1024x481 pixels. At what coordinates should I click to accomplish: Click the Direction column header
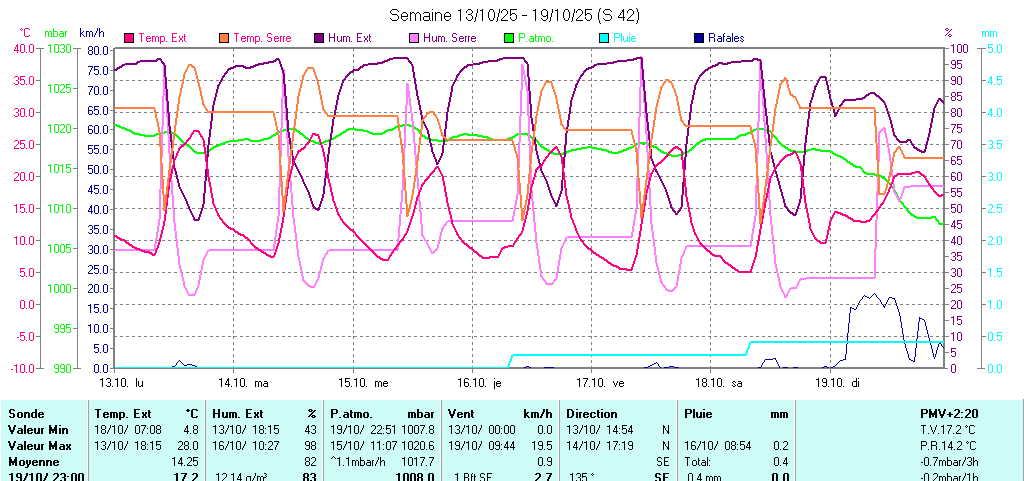coord(592,413)
